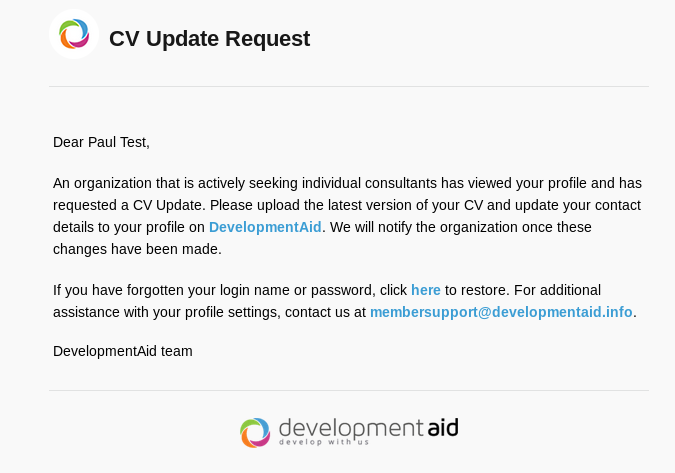
Task: Click the line 'changes have been made.'
Action: pyautogui.click(x=137, y=249)
